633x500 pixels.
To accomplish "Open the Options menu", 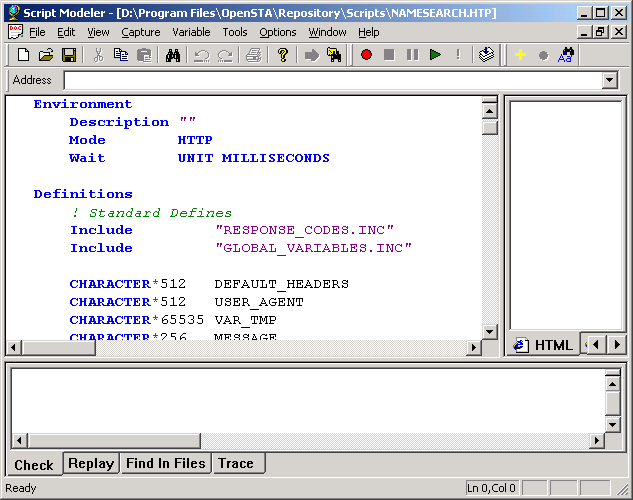I will 277,32.
